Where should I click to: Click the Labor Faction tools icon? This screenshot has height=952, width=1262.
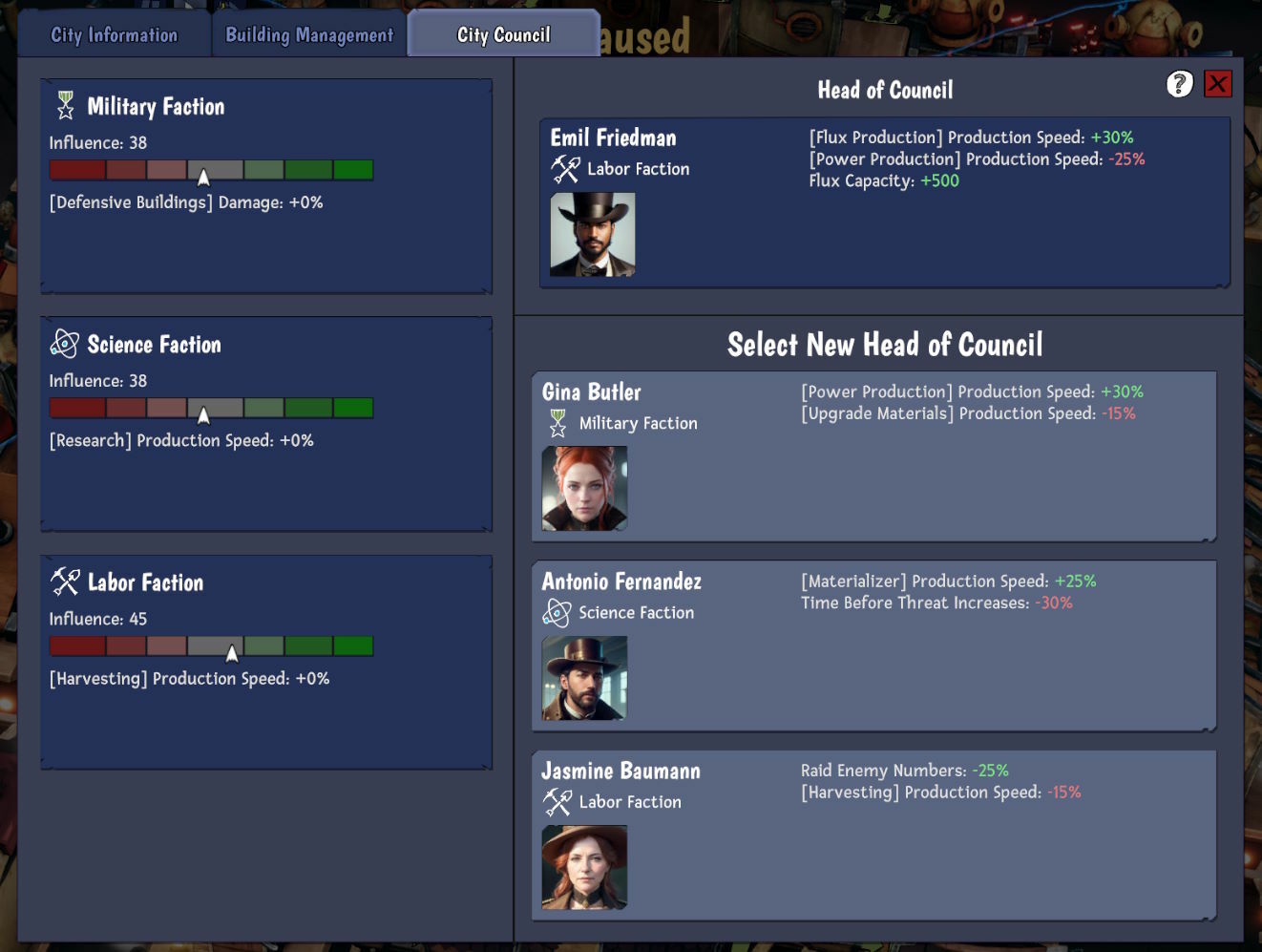[x=66, y=582]
